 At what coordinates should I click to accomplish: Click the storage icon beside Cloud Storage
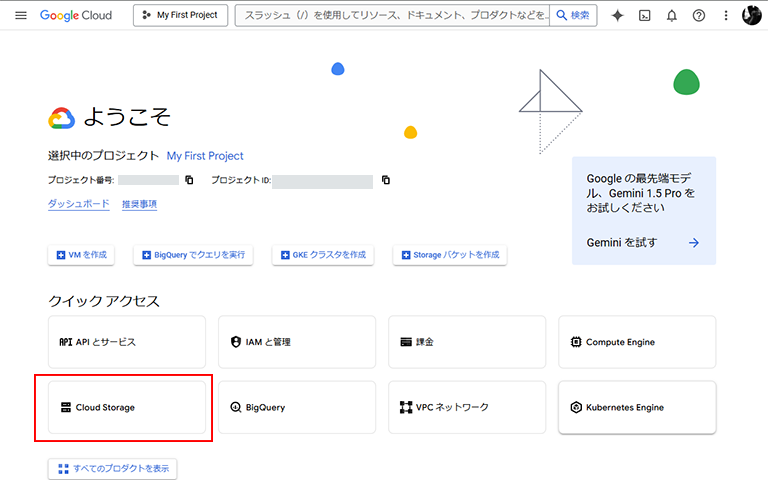tap(66, 408)
